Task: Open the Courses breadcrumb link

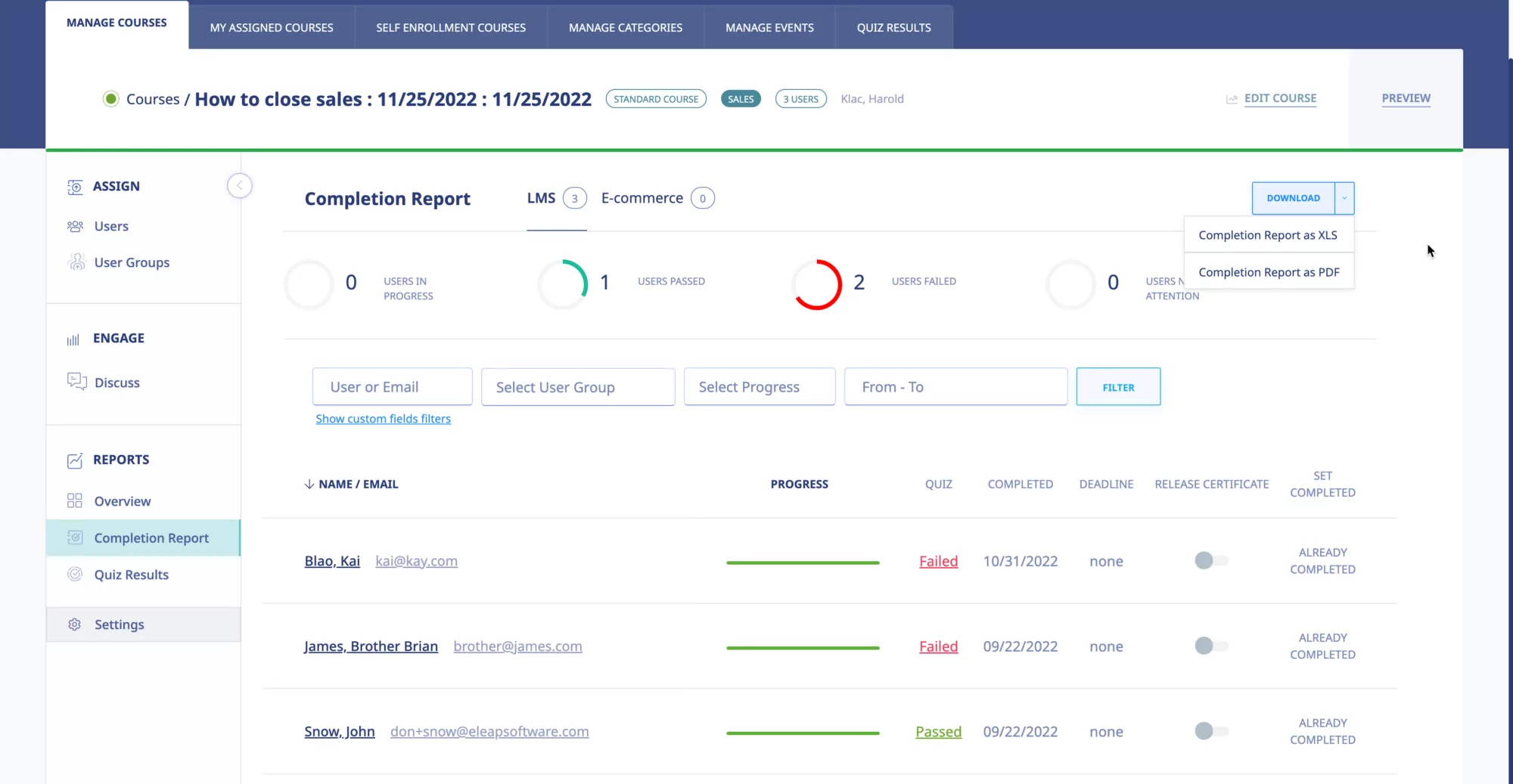Action: (x=153, y=99)
